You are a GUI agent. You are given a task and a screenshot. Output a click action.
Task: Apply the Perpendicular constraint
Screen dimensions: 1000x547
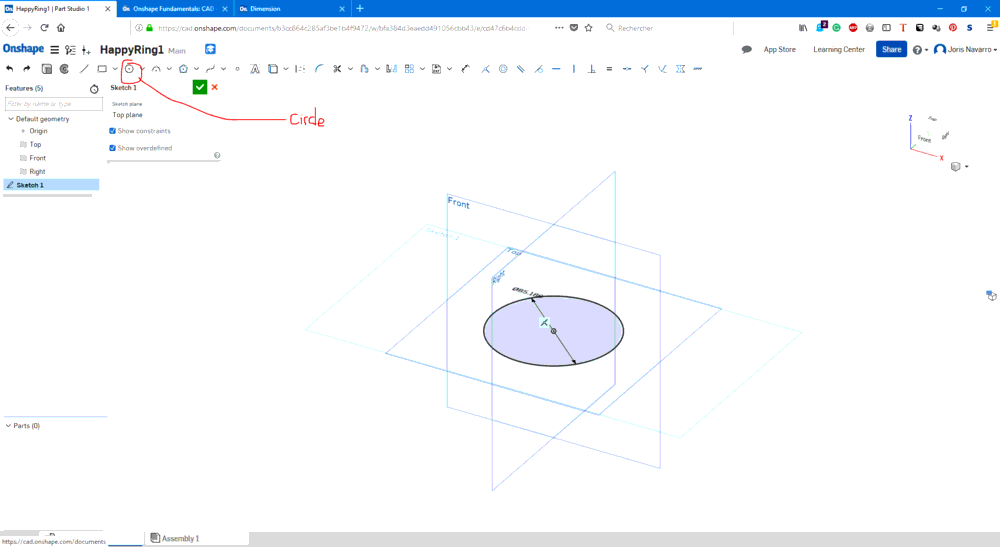coord(592,69)
